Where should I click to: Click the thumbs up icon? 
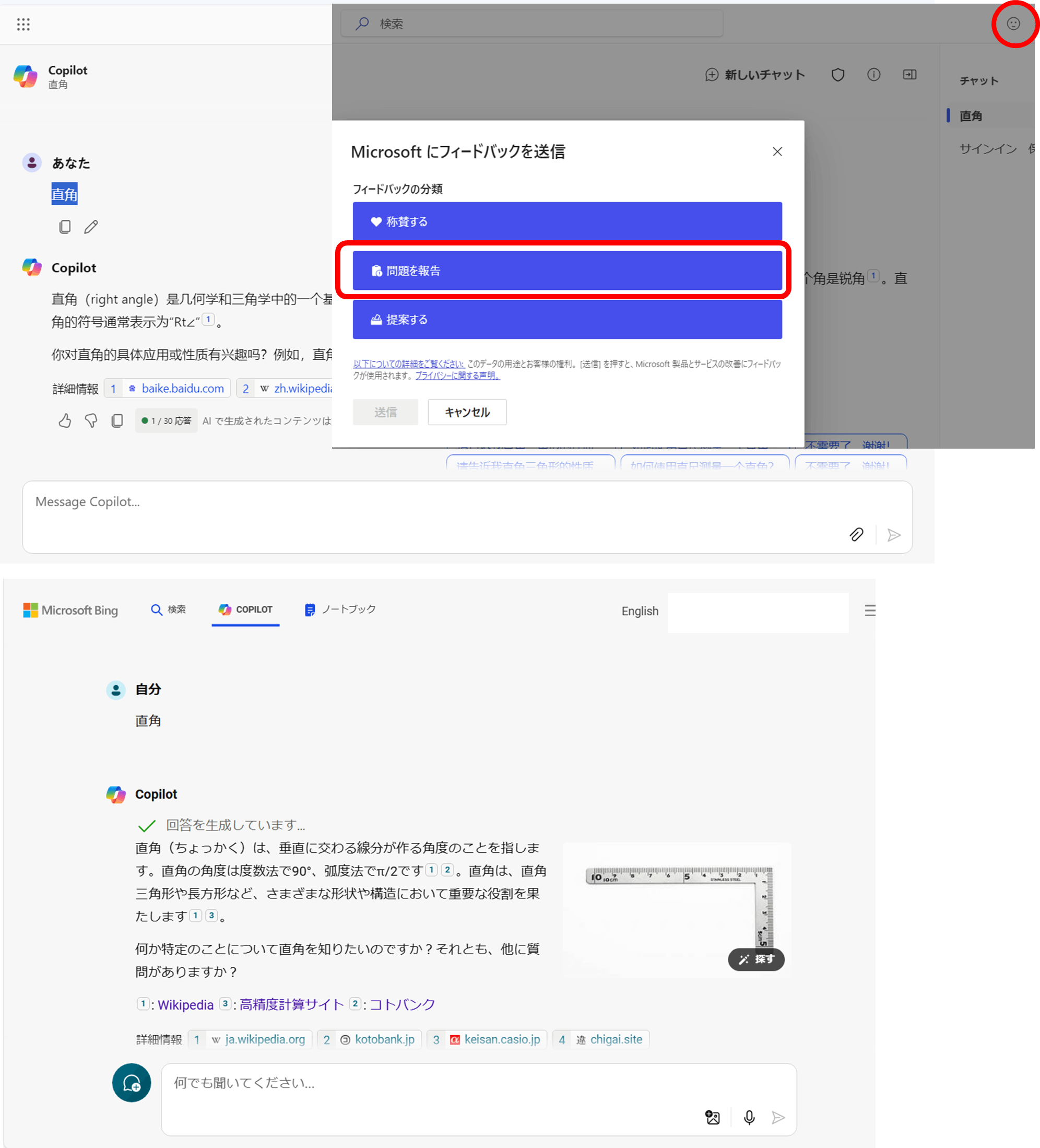point(65,421)
